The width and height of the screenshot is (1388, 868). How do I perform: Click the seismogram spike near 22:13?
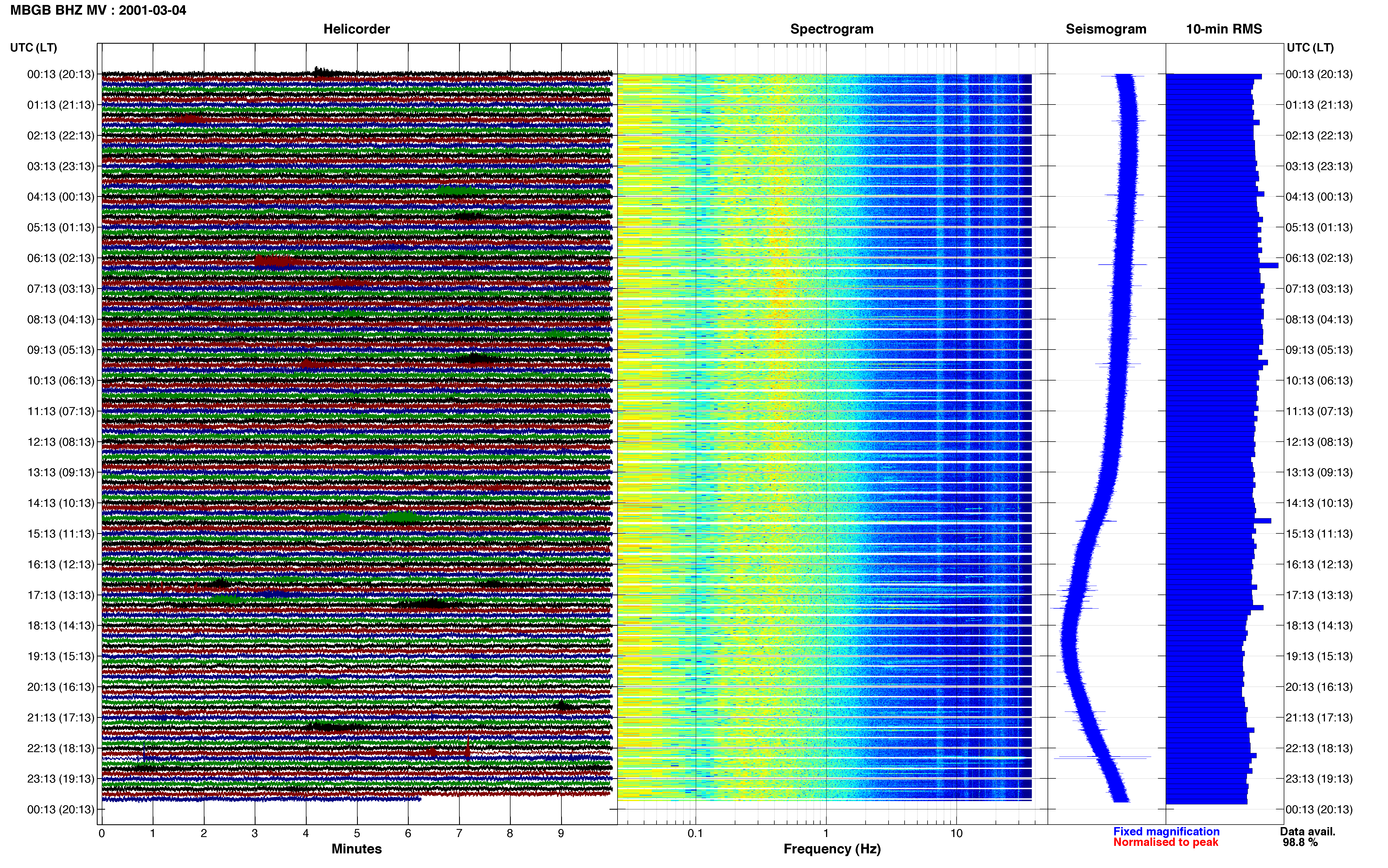pos(1102,758)
